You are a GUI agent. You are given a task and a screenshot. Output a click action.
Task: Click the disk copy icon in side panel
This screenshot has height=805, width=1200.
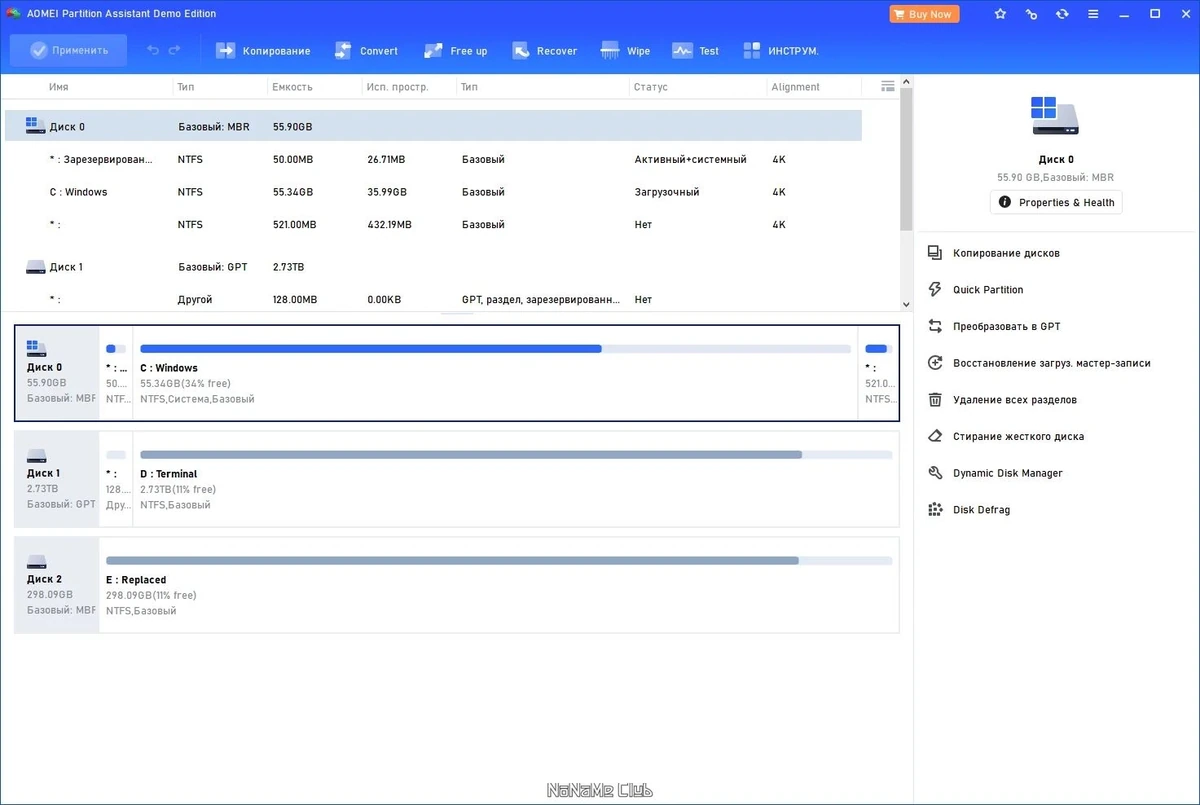[935, 253]
